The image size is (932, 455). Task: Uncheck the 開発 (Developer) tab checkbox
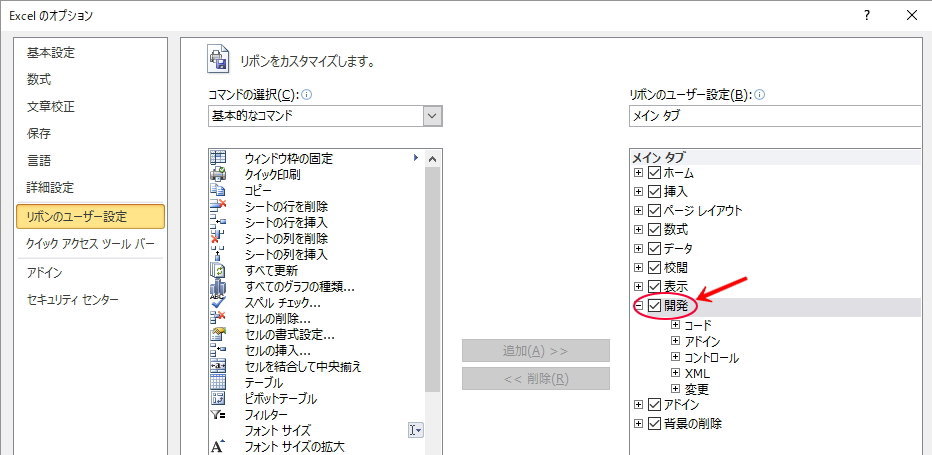(655, 306)
